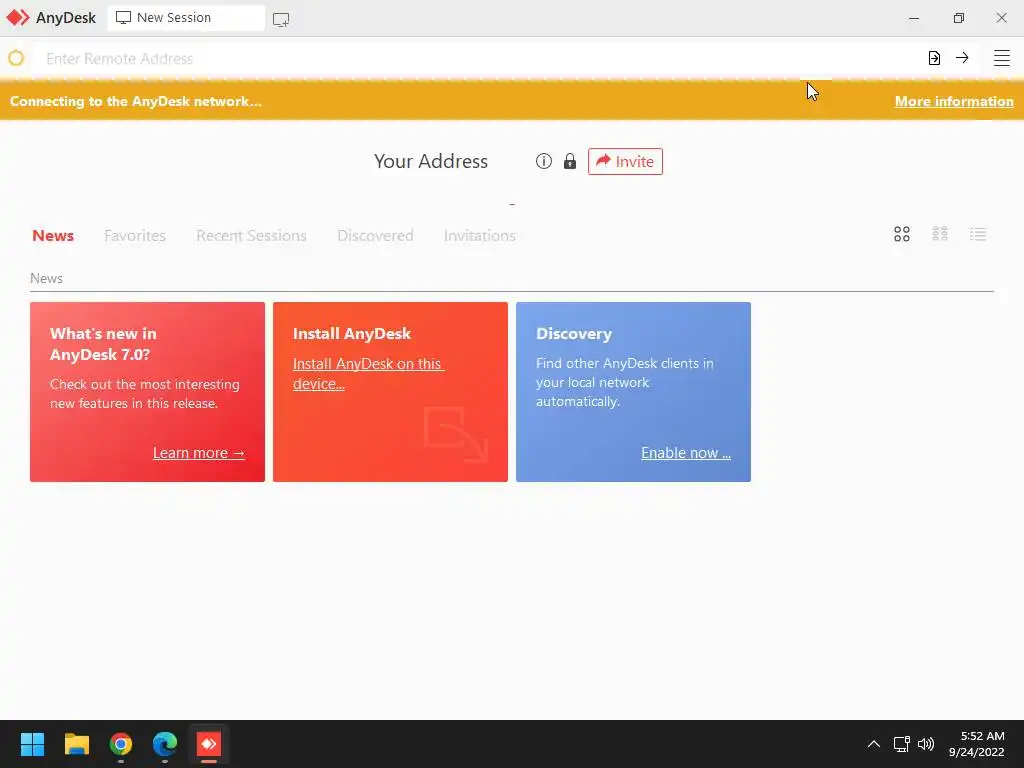Screen dimensions: 1024x768
Task: Focus the Enter Remote Address field
Action: pos(477,58)
